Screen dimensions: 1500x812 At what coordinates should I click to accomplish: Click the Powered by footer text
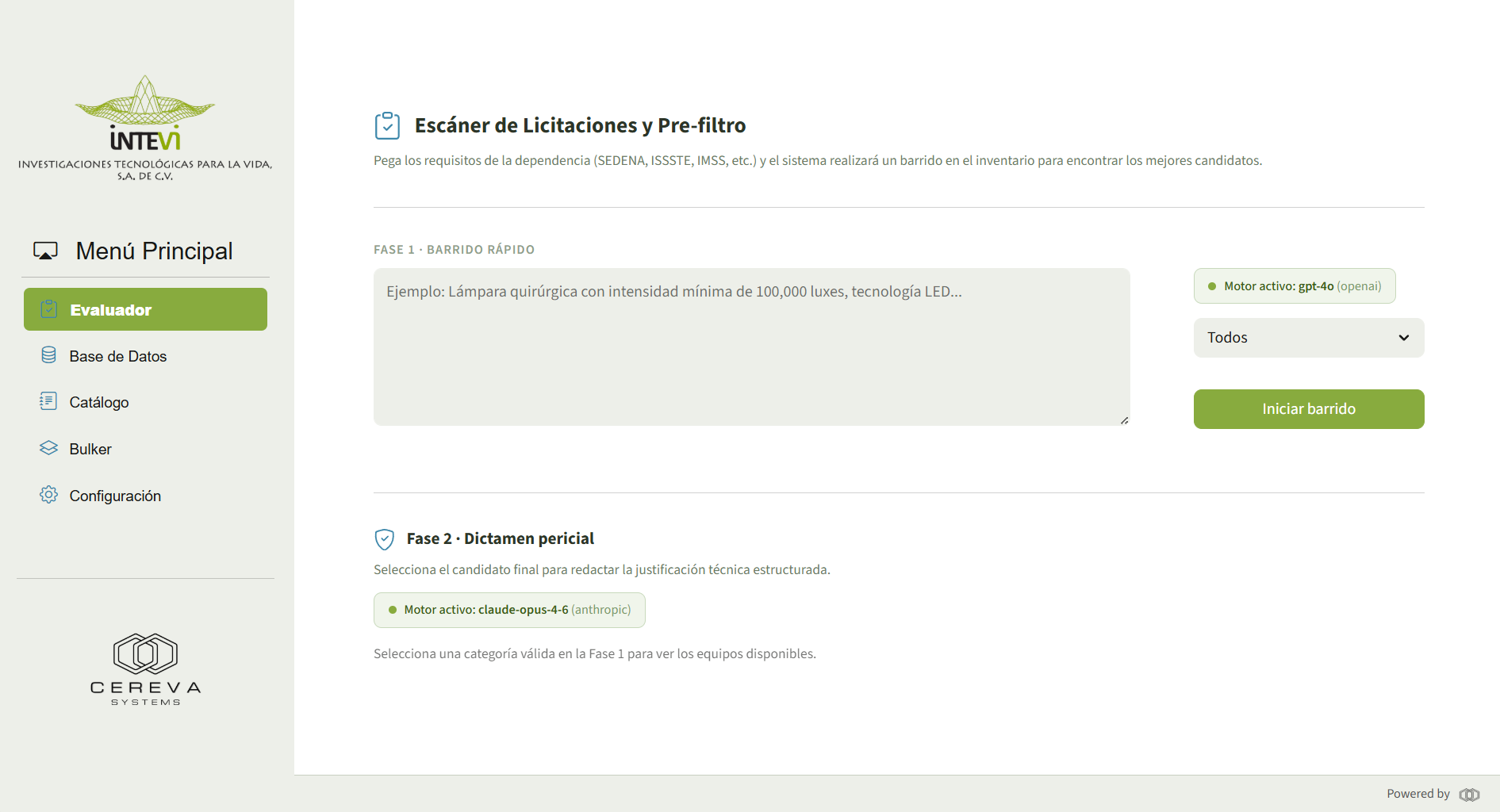click(x=1418, y=794)
